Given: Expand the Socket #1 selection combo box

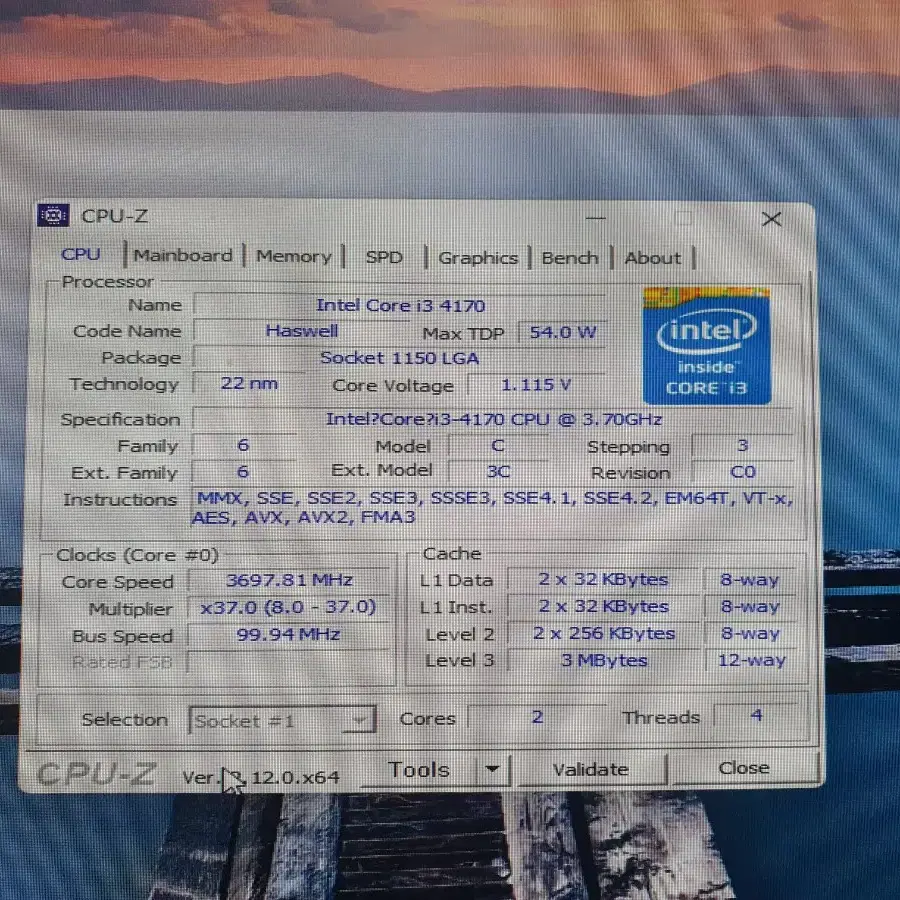Looking at the screenshot, I should (x=282, y=720).
